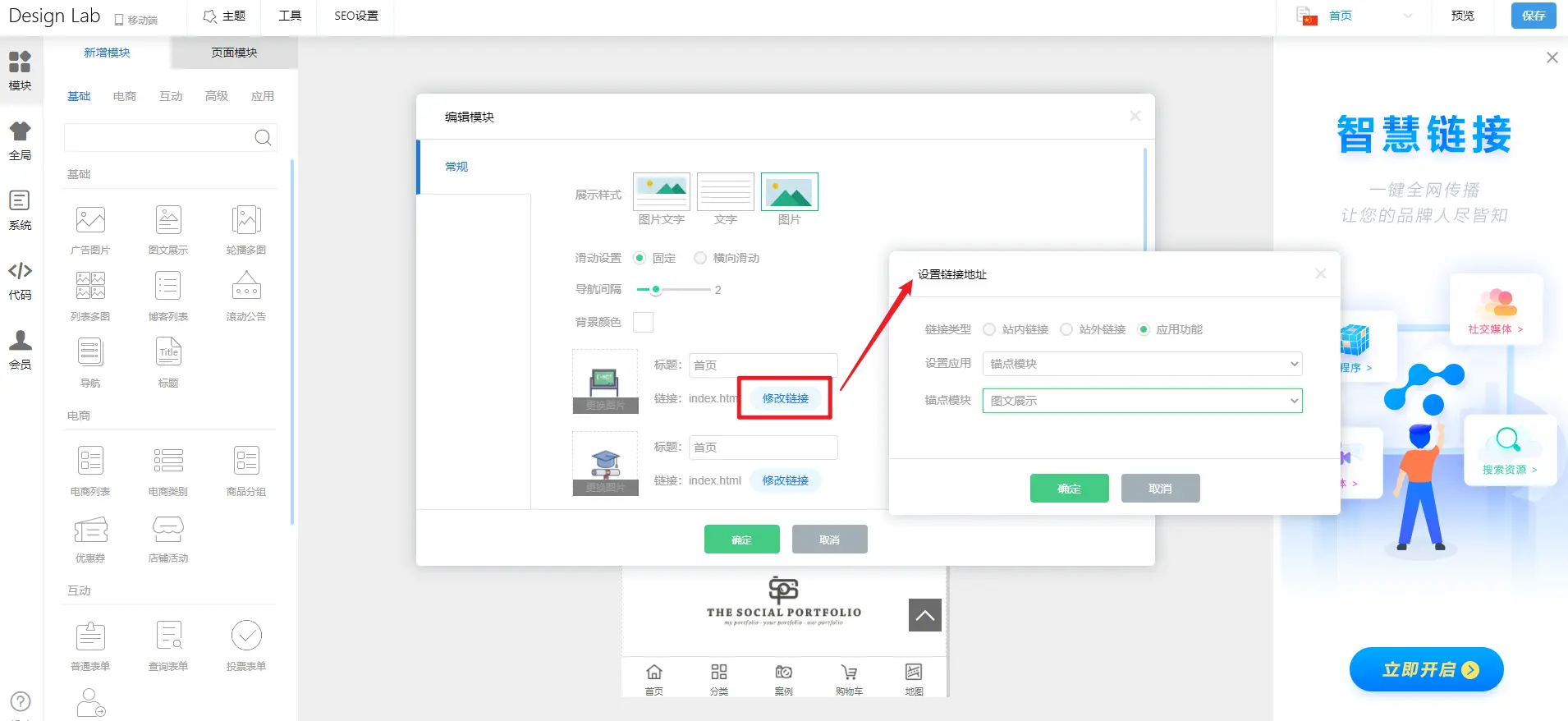Select the 横向滑动 radio option
1568x721 pixels.
(x=700, y=258)
